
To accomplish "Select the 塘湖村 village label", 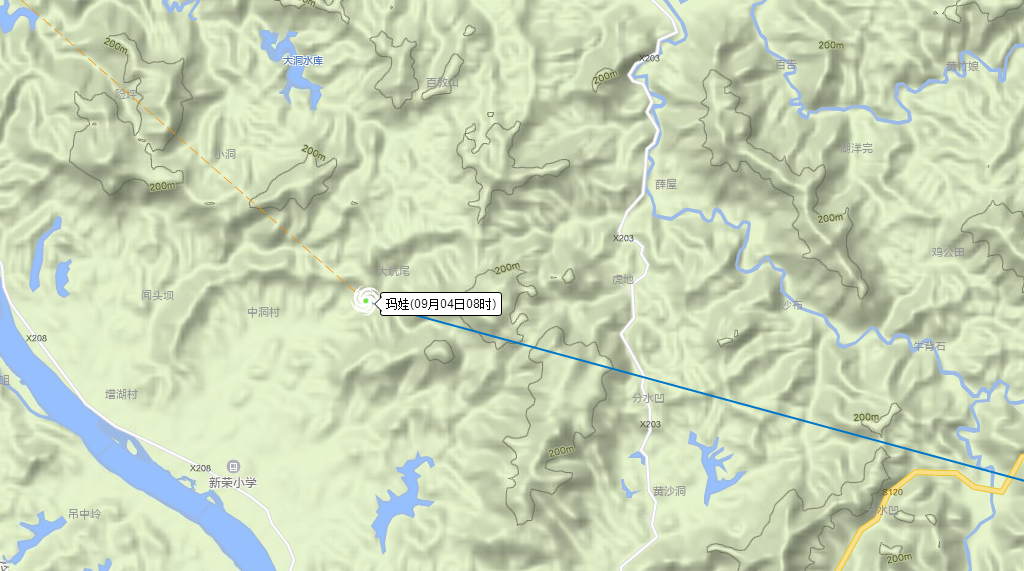I will coord(121,394).
